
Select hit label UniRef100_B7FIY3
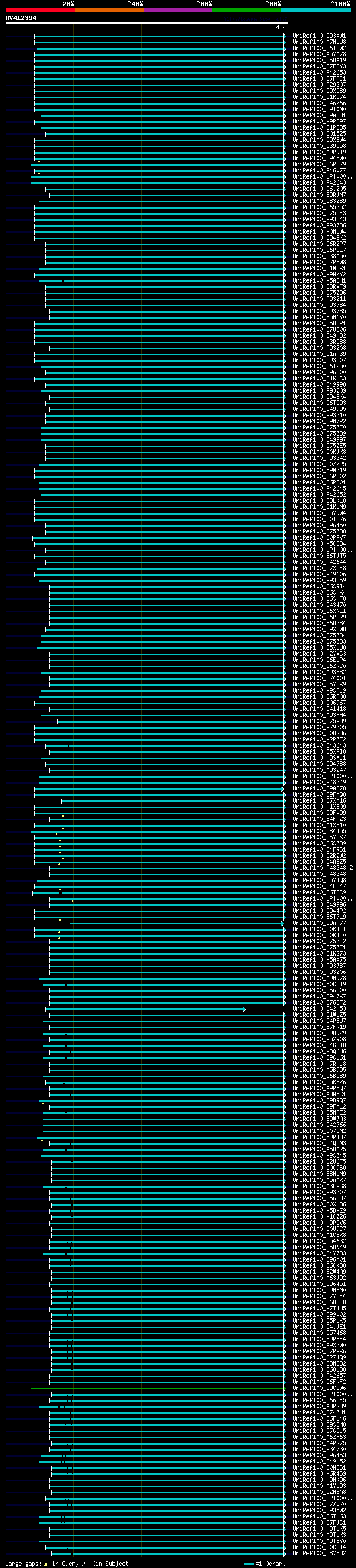pyautogui.click(x=319, y=66)
